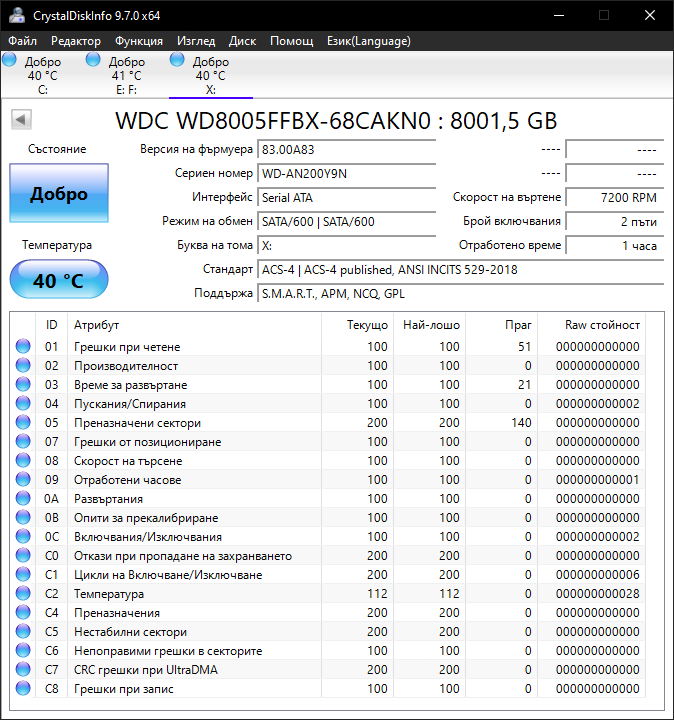Click the power on hours field 1 часа
The height and width of the screenshot is (720, 674).
[x=615, y=245]
